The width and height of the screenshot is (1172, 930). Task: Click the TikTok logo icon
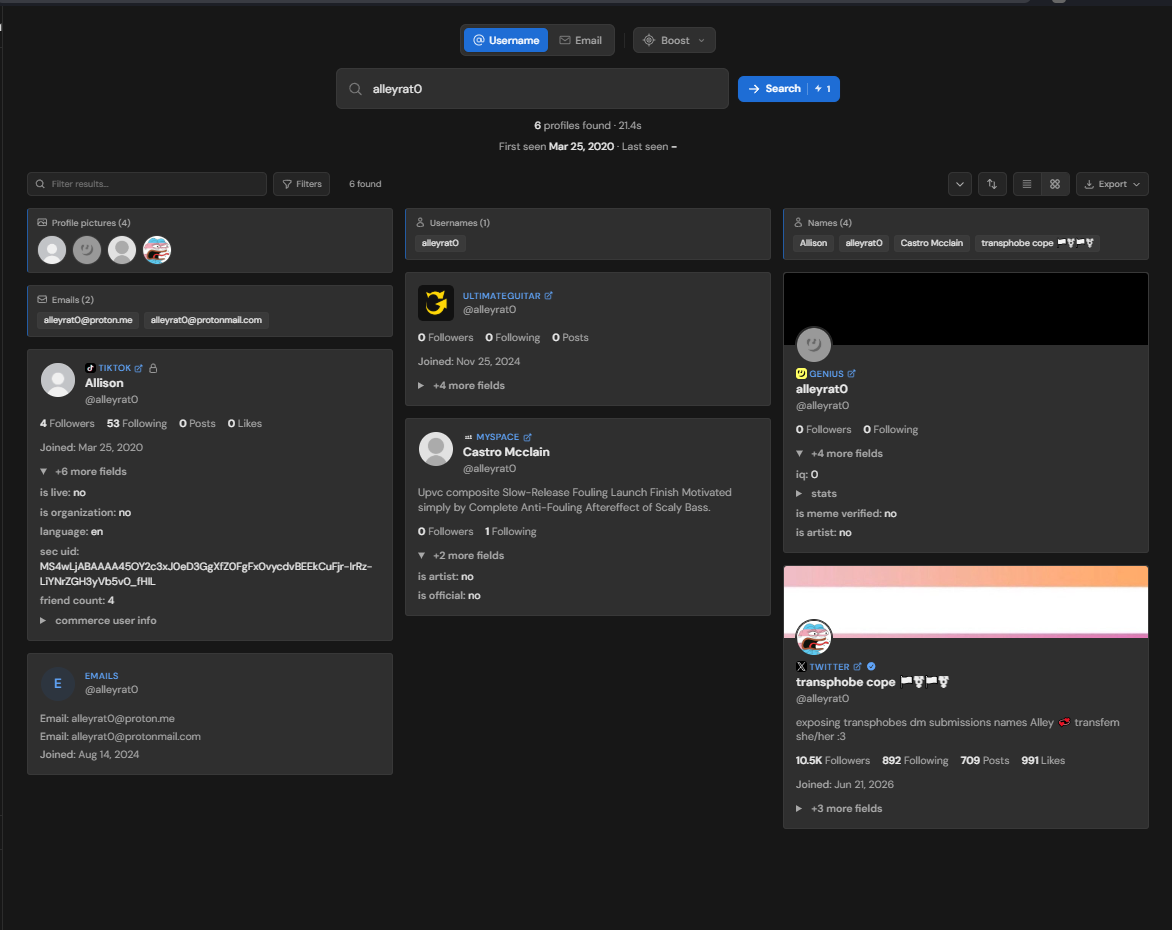90,368
